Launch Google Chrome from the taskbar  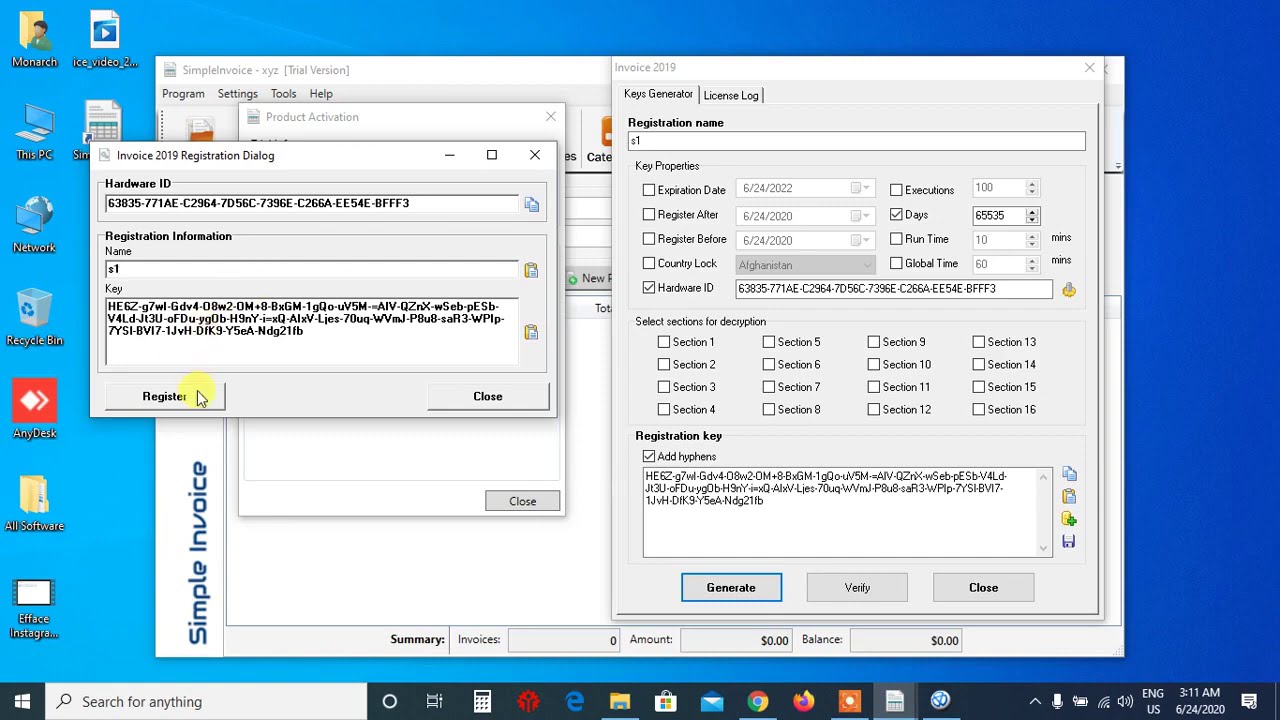(x=757, y=701)
